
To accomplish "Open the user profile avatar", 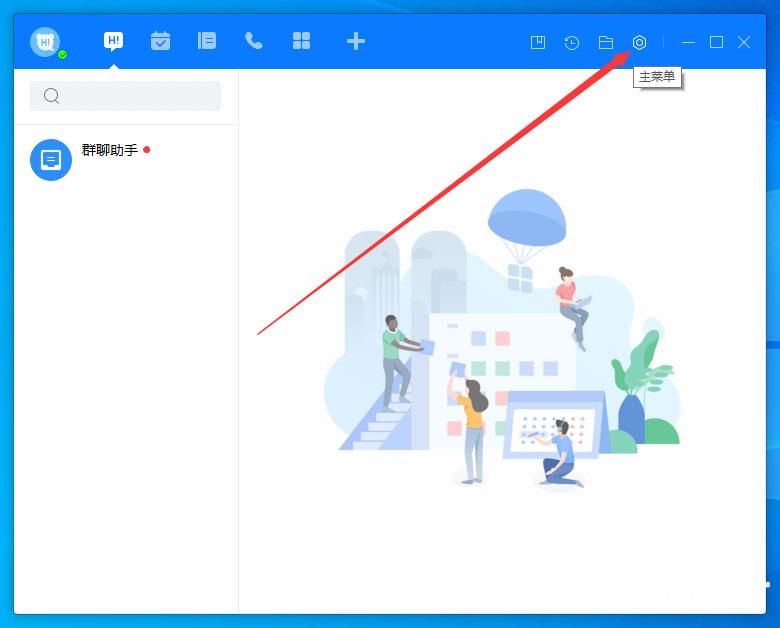I will tap(45, 42).
